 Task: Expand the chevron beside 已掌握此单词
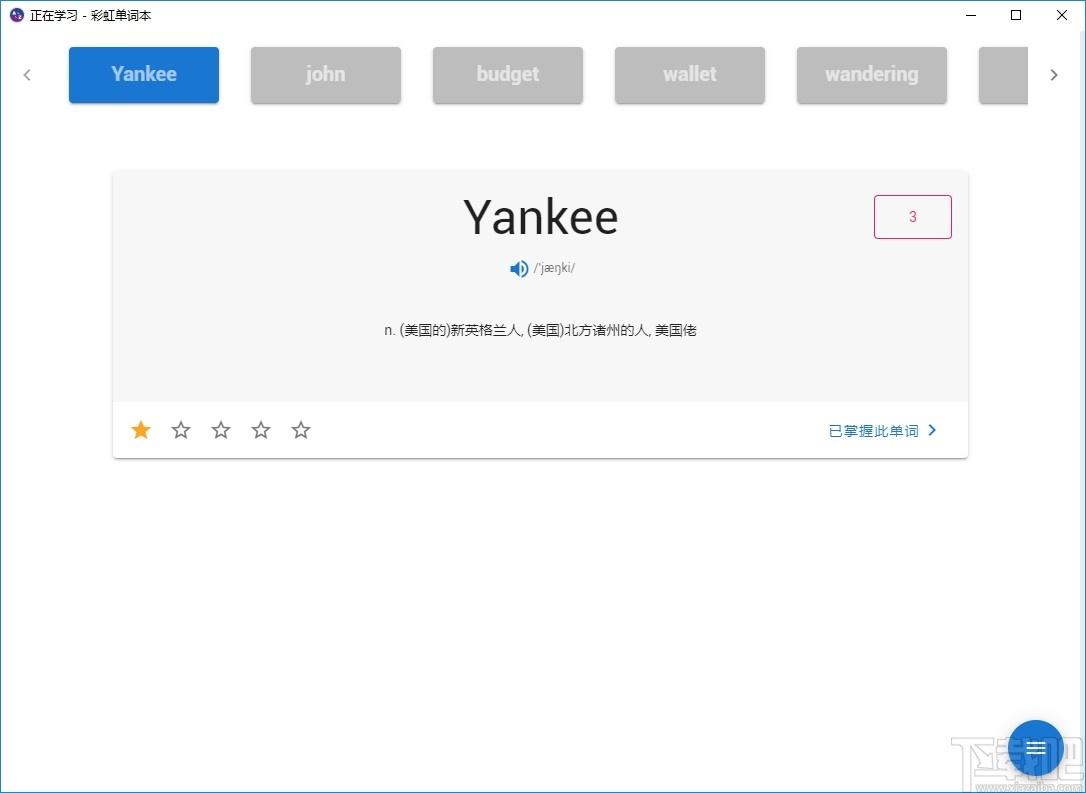point(932,430)
